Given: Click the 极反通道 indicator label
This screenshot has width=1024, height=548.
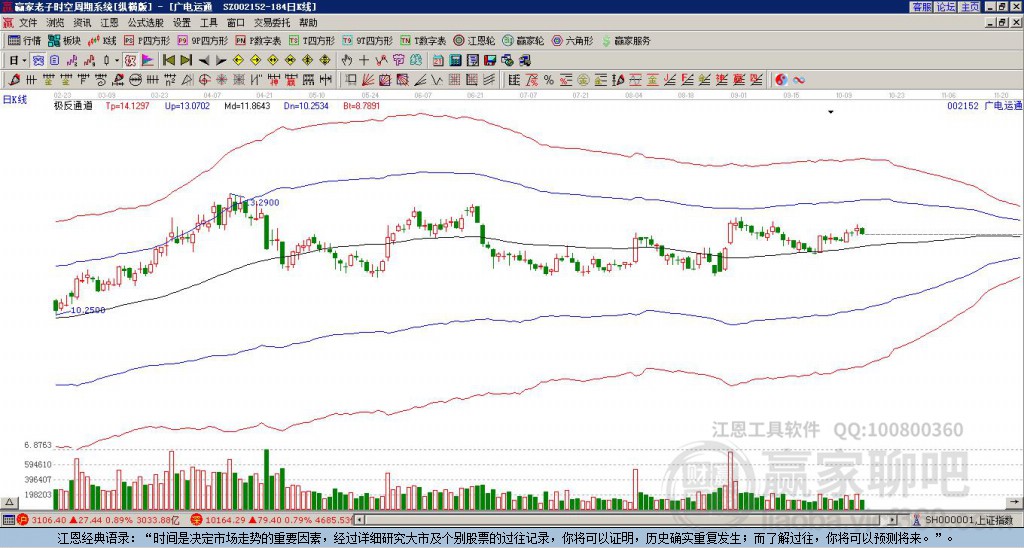Looking at the screenshot, I should [72, 105].
